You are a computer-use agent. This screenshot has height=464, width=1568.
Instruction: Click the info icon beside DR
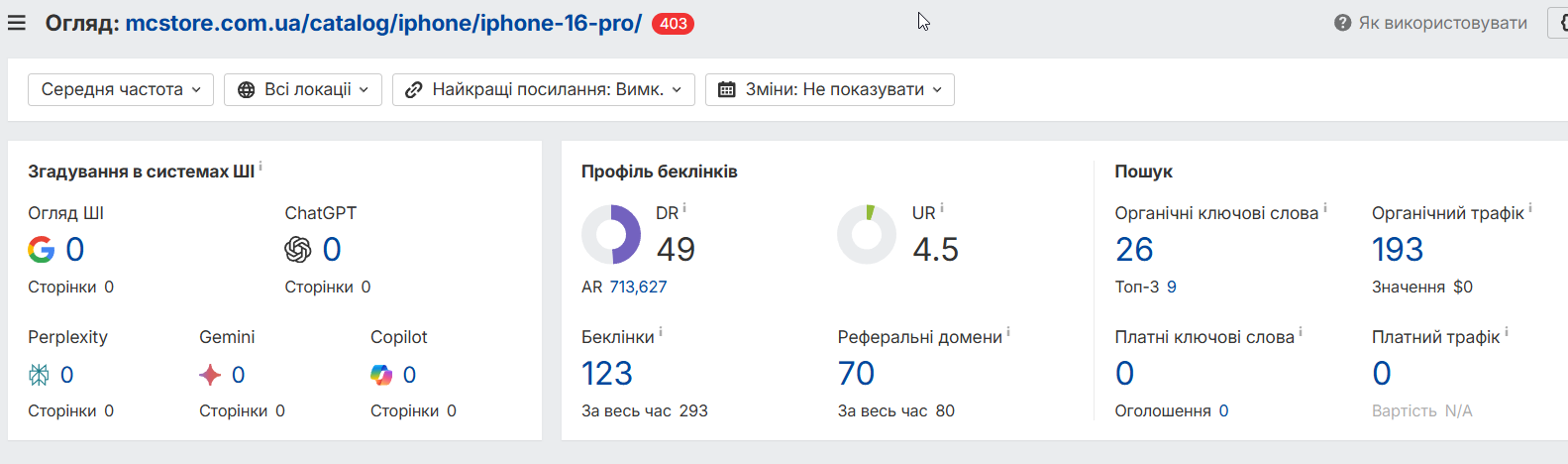coord(684,209)
